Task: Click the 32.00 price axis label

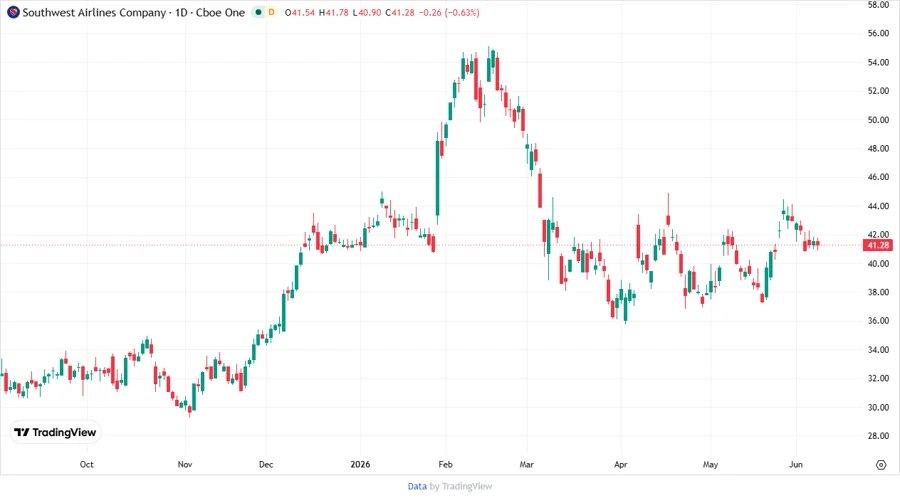Action: (x=878, y=378)
